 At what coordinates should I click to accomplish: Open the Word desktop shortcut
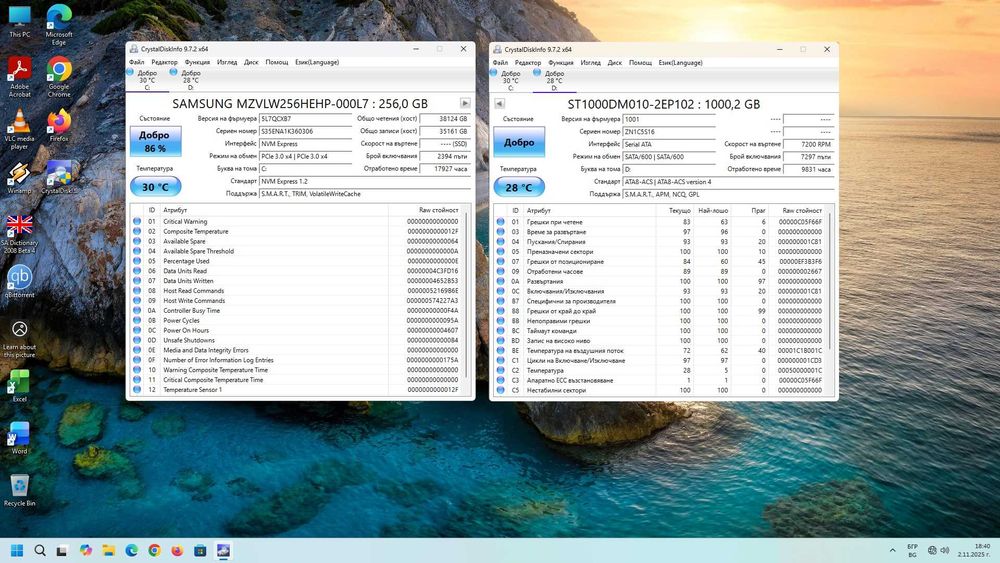click(x=19, y=438)
